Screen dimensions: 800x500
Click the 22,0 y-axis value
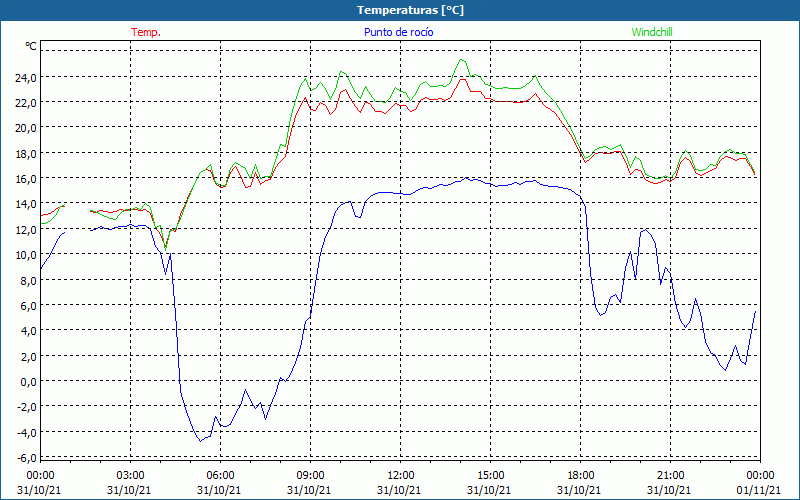(25, 103)
